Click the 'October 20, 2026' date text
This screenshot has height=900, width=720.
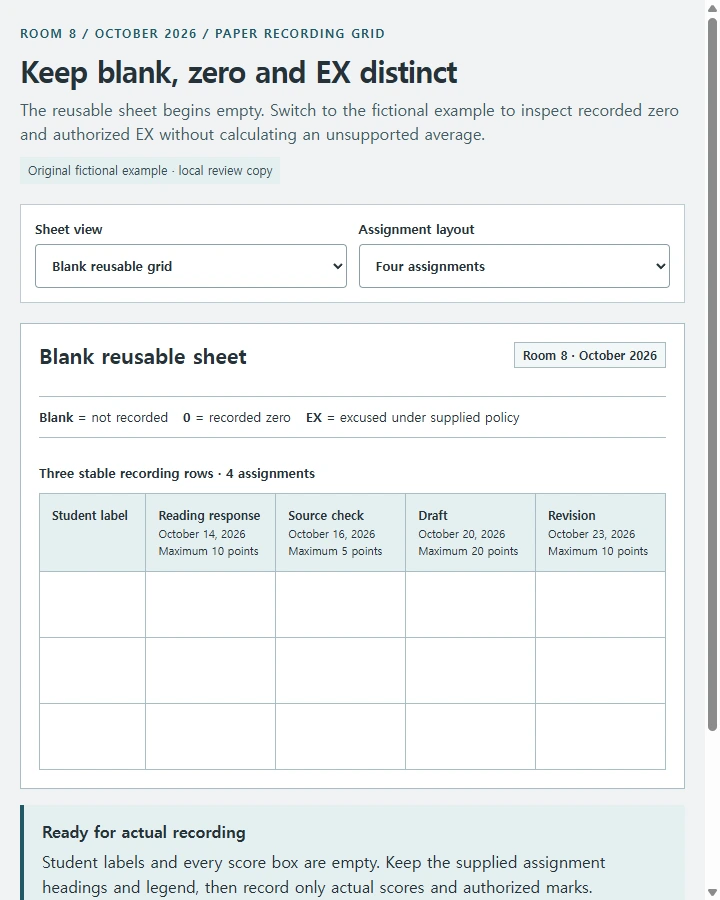pyautogui.click(x=462, y=534)
